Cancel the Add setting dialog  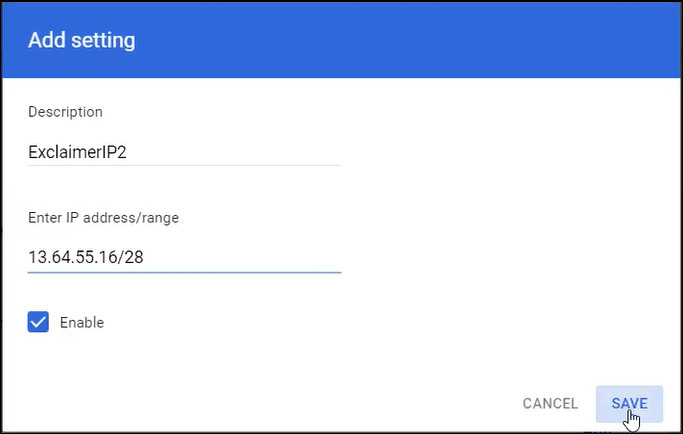550,403
